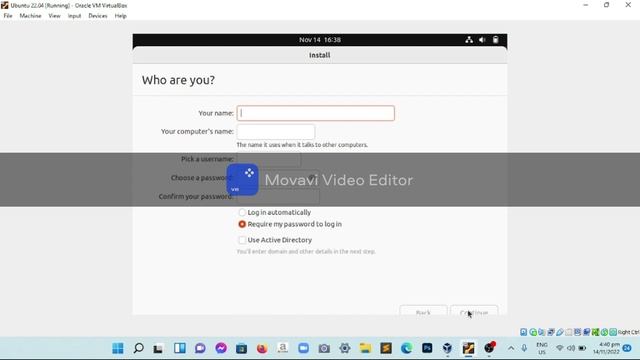
Task: Launch Sublime Text from the taskbar
Action: pyautogui.click(x=386, y=348)
